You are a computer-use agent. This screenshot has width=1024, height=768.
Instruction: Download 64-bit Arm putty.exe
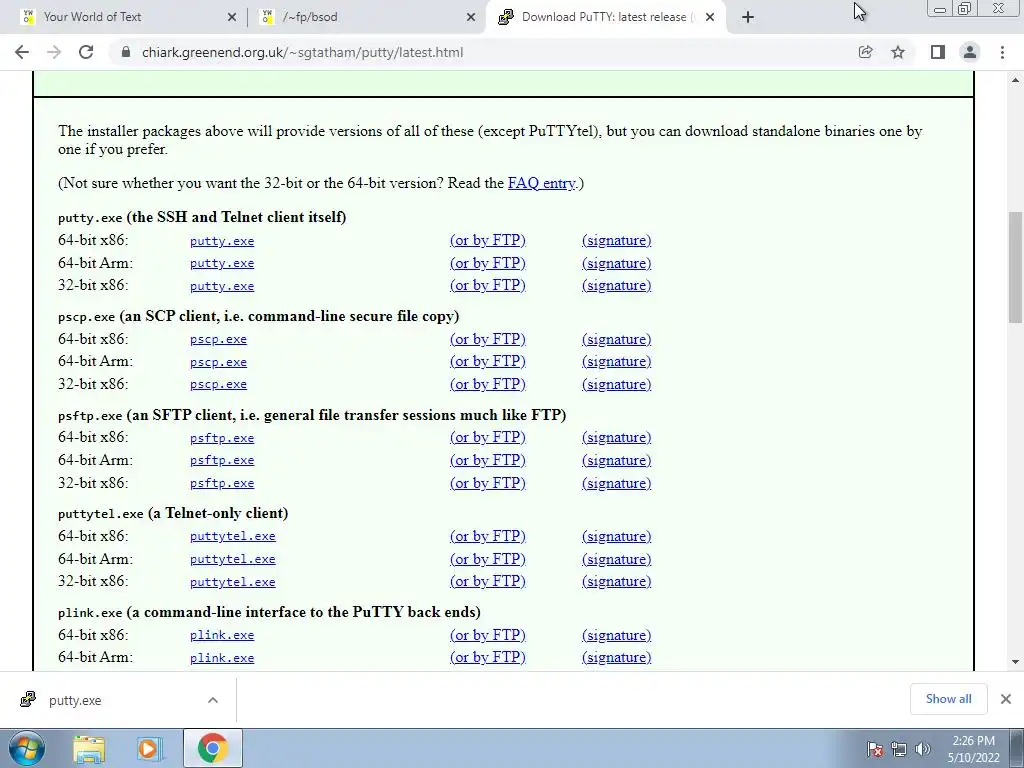(222, 263)
